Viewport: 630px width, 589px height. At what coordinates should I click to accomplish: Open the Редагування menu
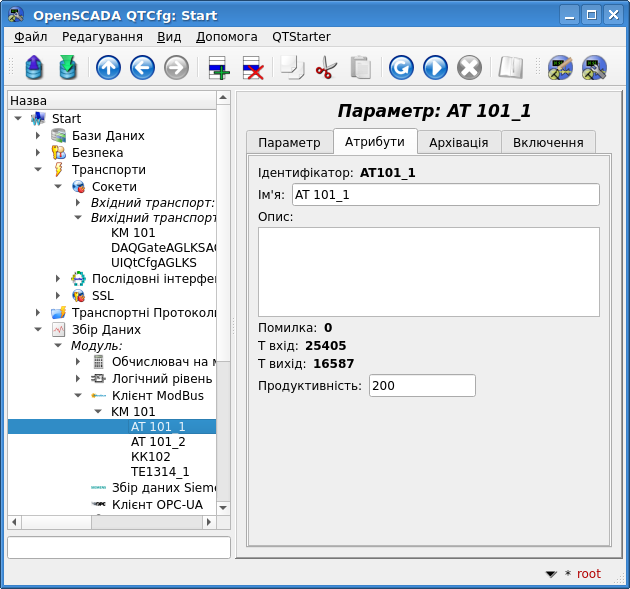point(102,37)
